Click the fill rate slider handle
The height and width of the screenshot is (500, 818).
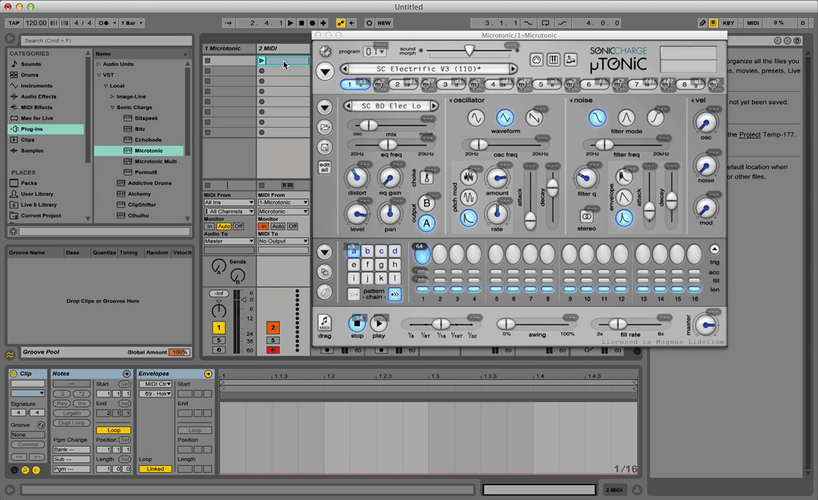[617, 324]
